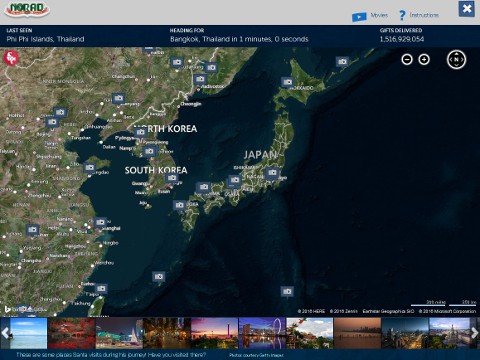
Task: Open the aerial night city thumbnail
Action: coord(405,333)
